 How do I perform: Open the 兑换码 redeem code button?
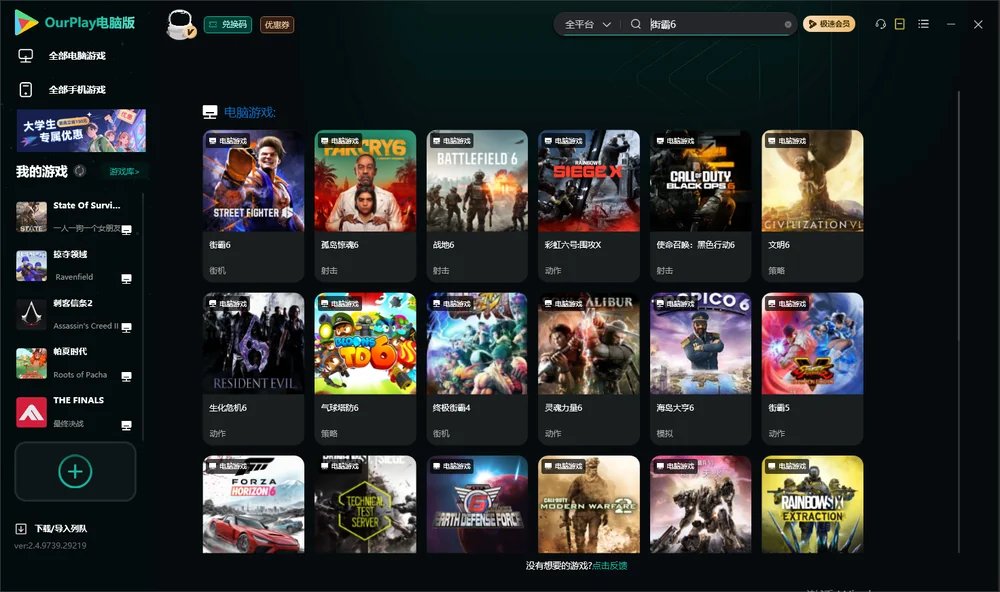[x=228, y=24]
